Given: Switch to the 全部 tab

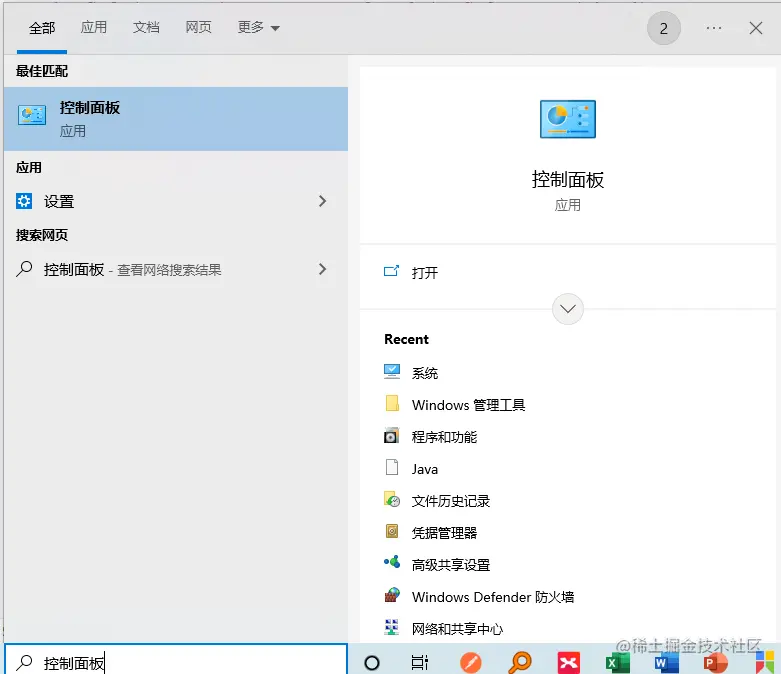Looking at the screenshot, I should pos(42,28).
